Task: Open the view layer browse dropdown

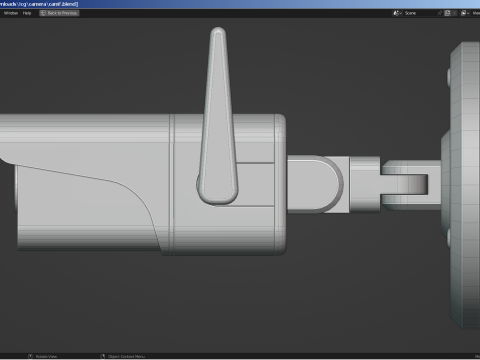Action: (x=465, y=13)
